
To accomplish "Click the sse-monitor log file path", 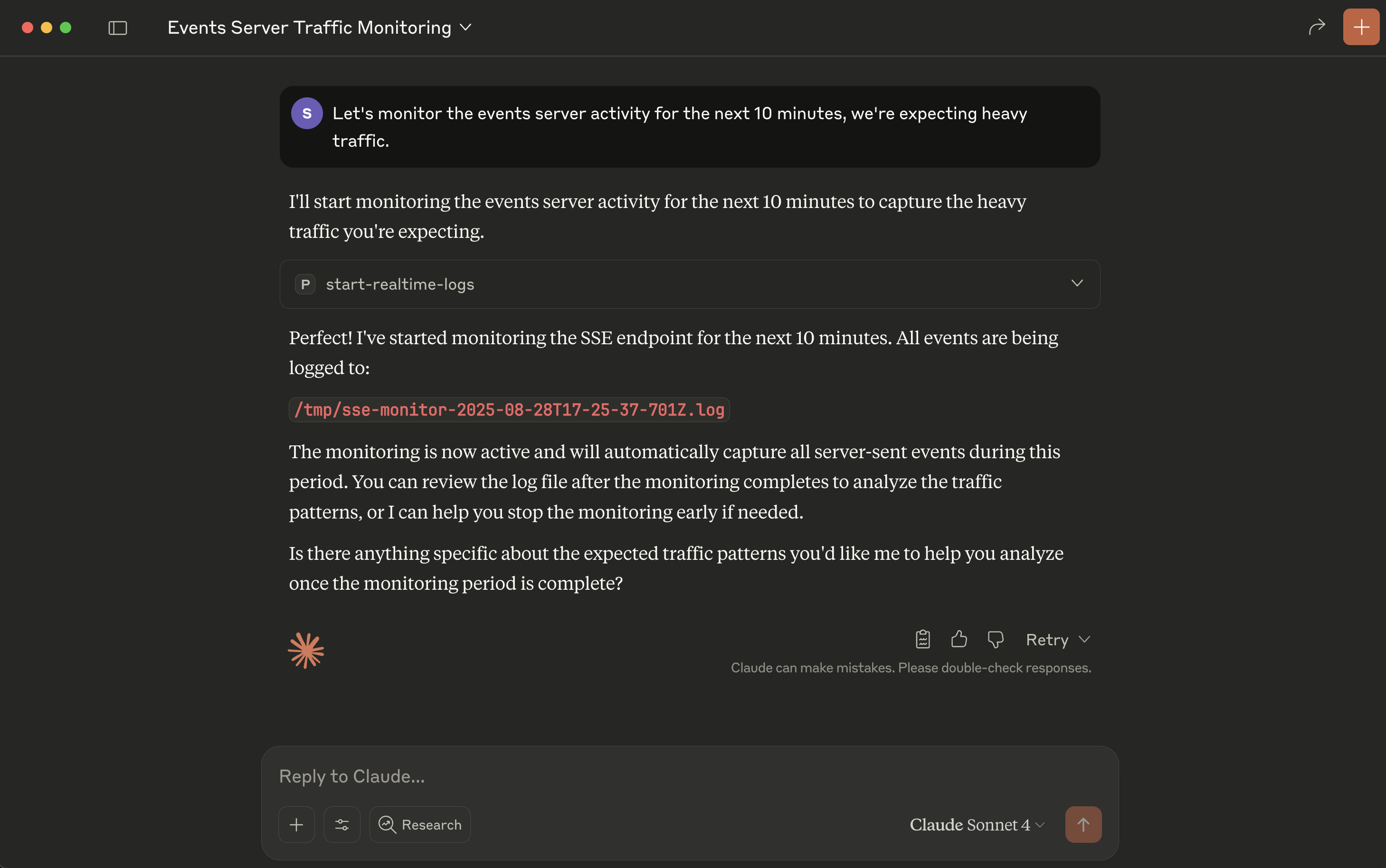I will tap(509, 410).
